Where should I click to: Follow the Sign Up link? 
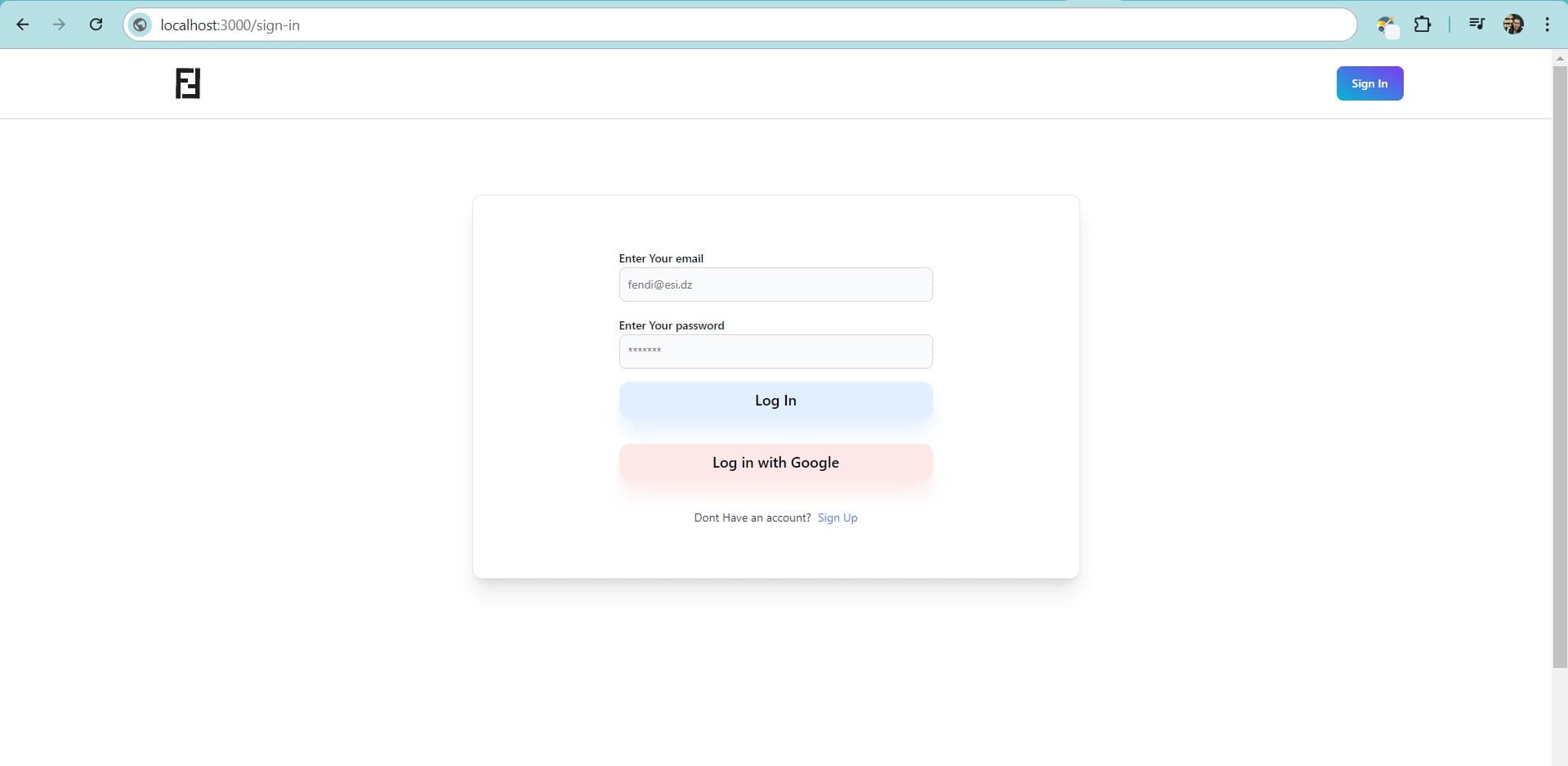tap(838, 517)
